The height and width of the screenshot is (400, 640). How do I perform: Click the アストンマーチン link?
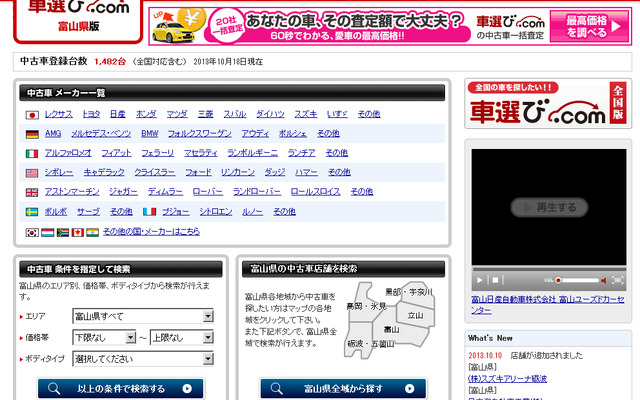click(x=72, y=192)
